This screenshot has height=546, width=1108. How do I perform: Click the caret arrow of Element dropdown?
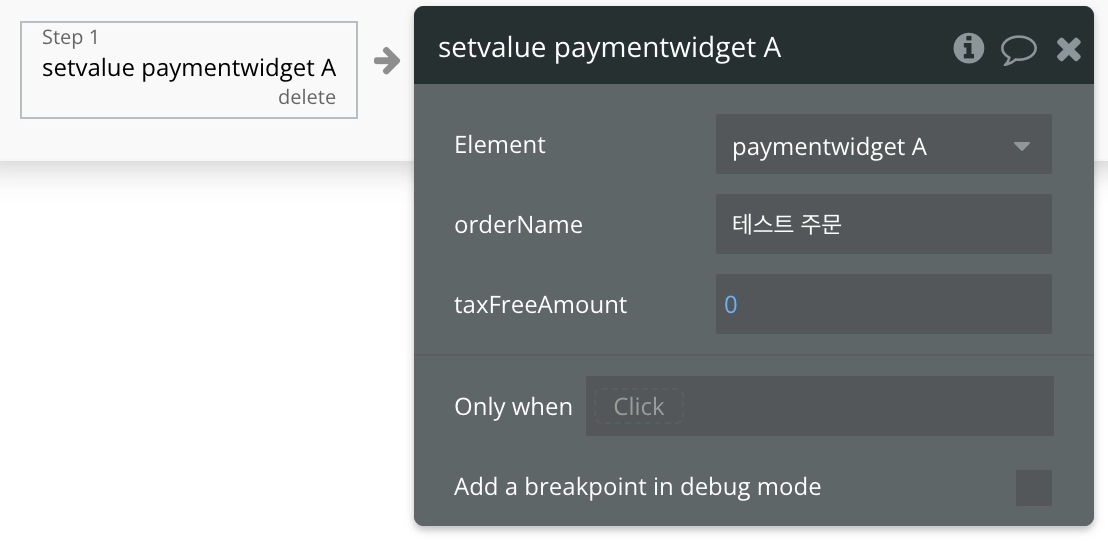pos(1021,146)
